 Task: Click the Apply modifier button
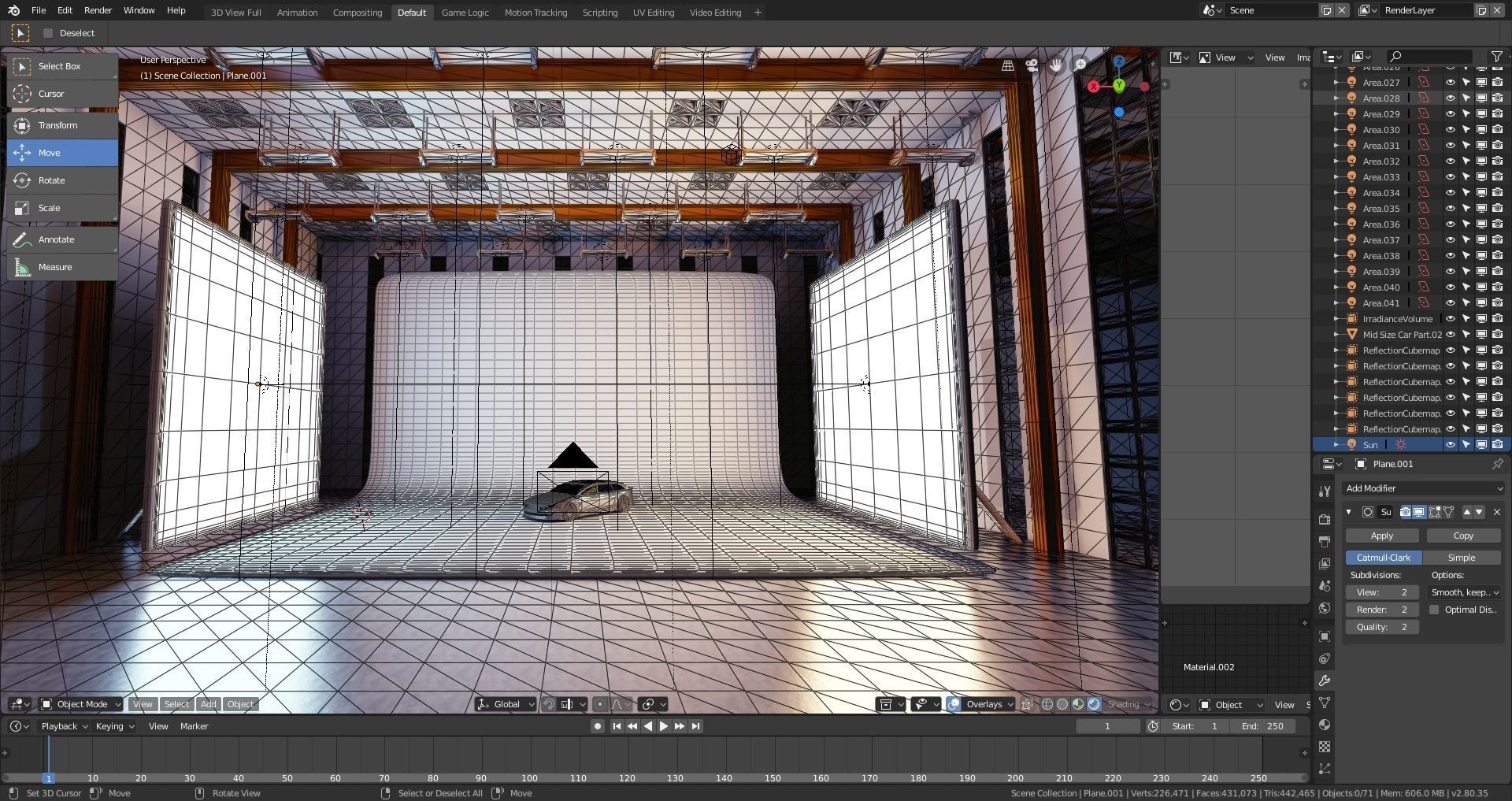click(x=1382, y=536)
